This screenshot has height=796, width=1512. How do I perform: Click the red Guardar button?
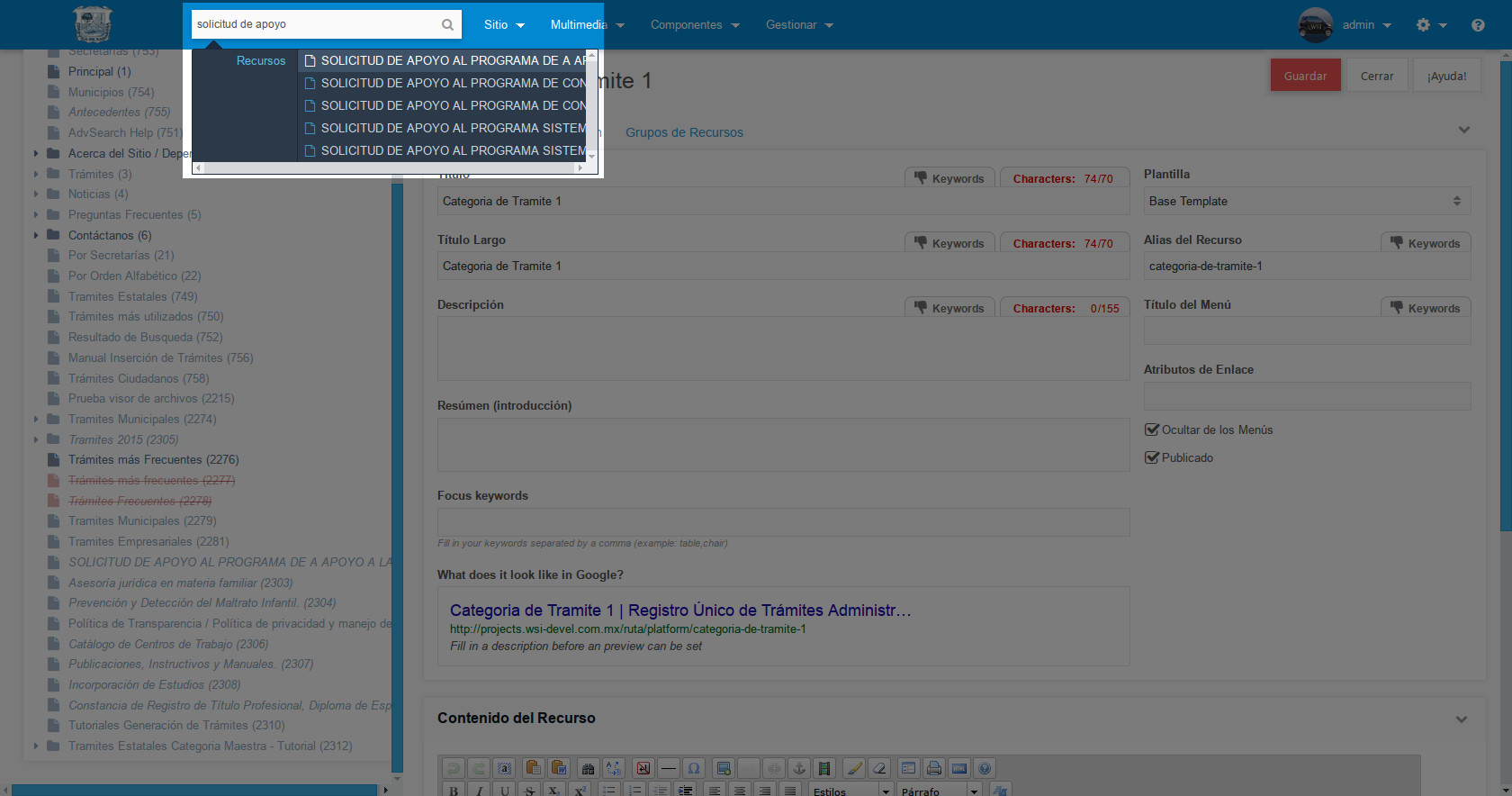pos(1305,76)
